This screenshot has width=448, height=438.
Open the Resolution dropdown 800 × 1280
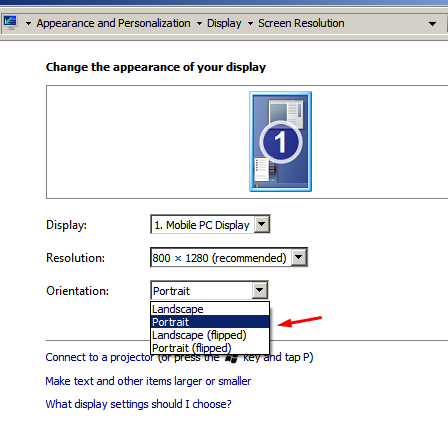[229, 257]
